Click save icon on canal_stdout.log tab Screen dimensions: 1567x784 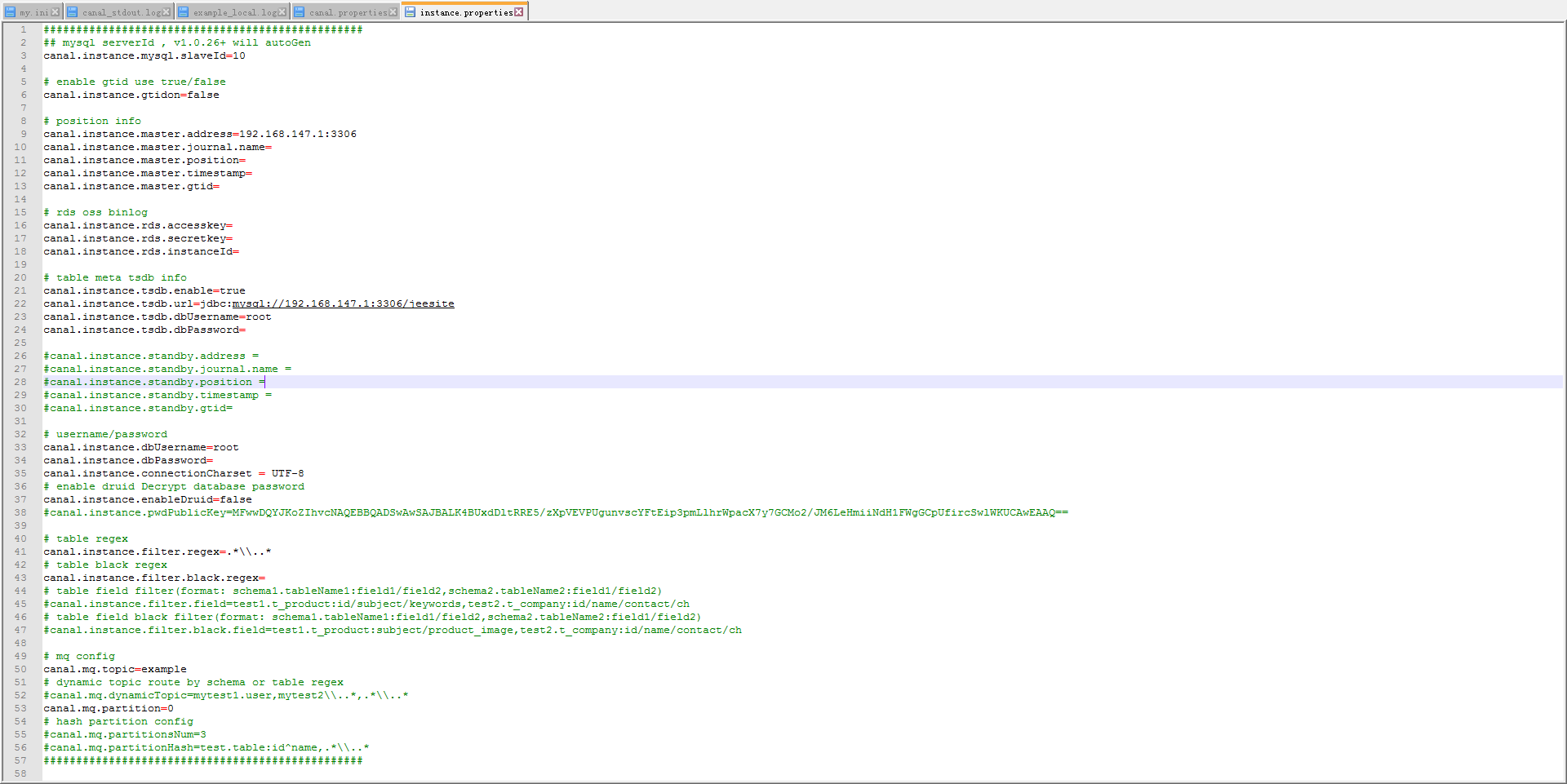(73, 12)
